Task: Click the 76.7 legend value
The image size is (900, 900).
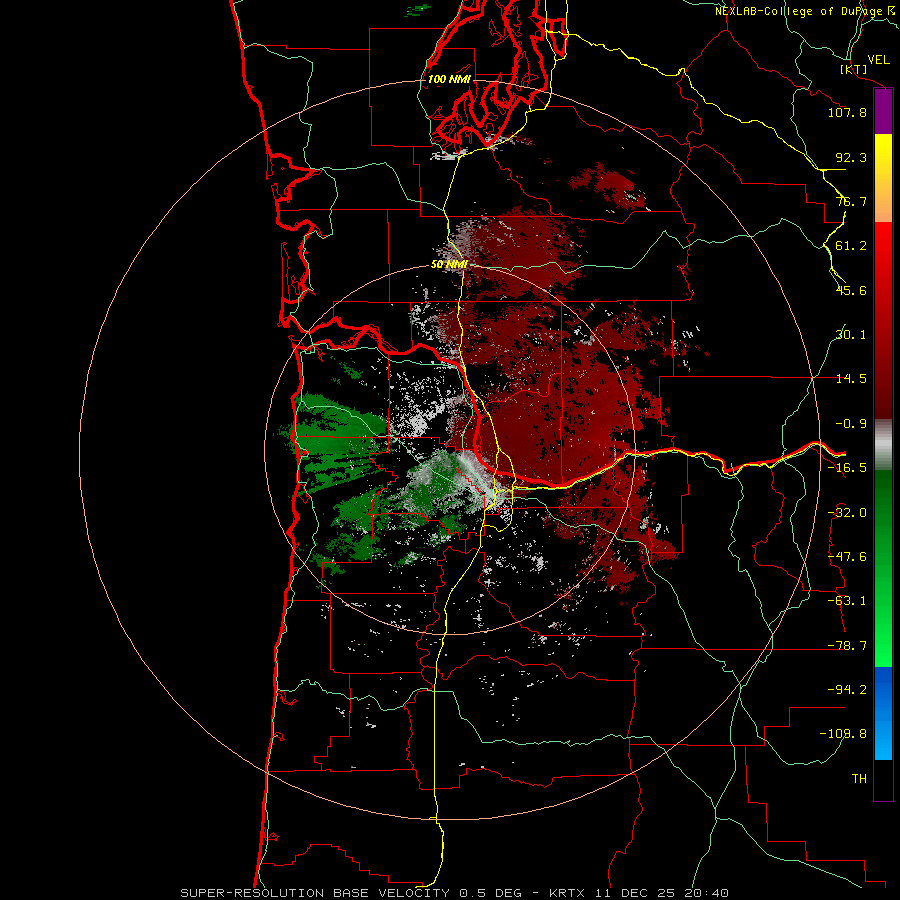Action: pyautogui.click(x=851, y=201)
